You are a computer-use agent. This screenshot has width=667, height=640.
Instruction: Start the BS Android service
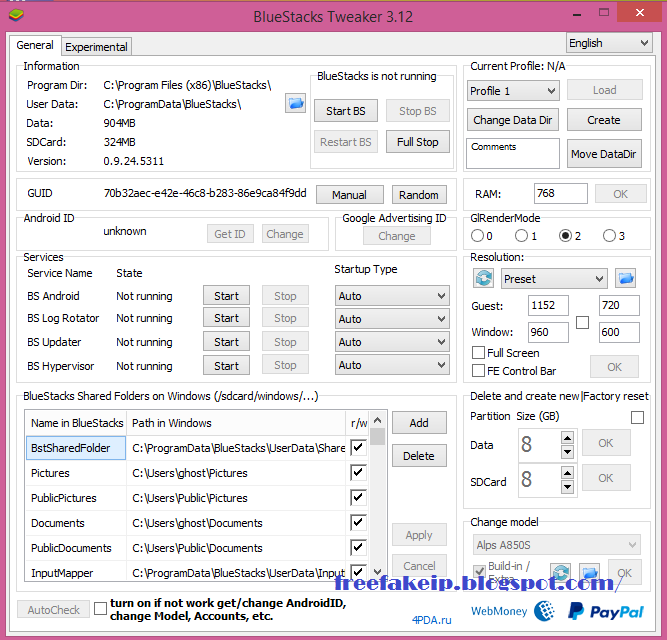(x=226, y=296)
